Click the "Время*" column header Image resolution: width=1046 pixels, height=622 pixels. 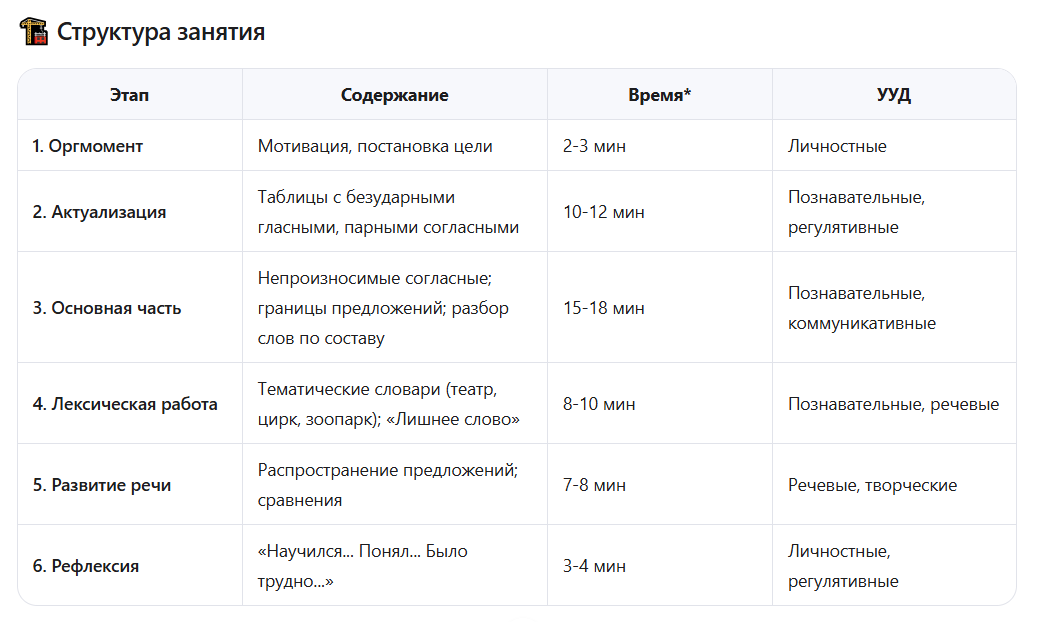tap(659, 95)
